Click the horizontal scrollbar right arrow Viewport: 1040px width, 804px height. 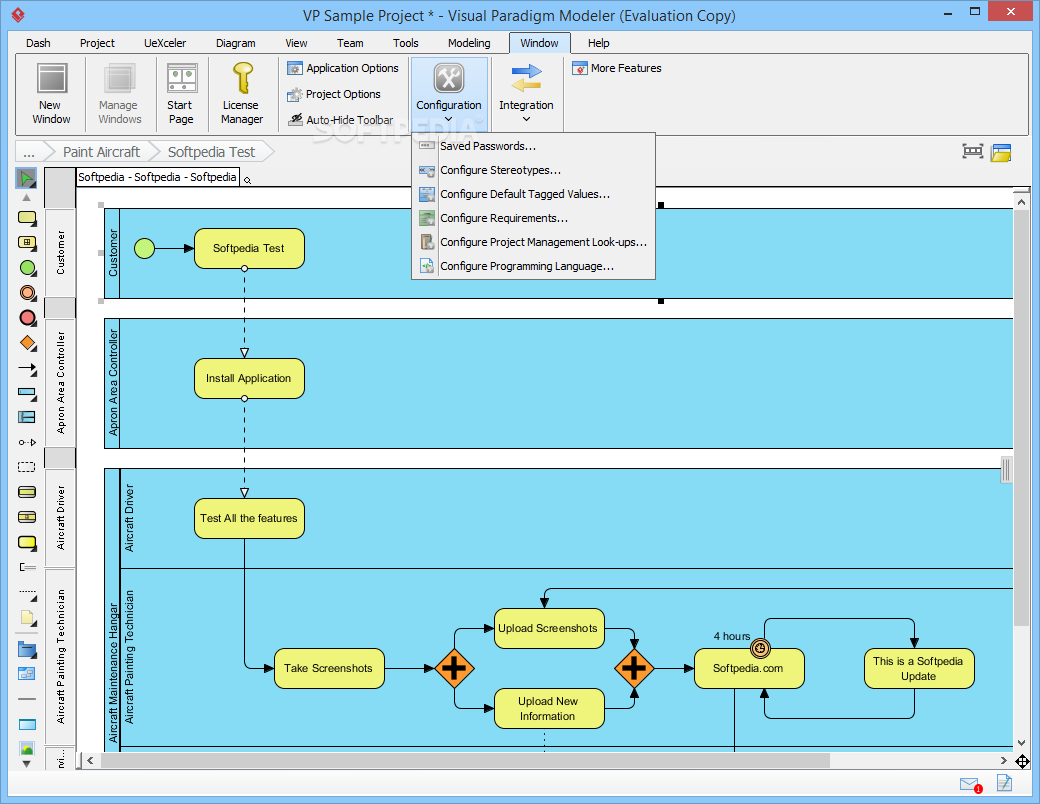(x=1004, y=761)
